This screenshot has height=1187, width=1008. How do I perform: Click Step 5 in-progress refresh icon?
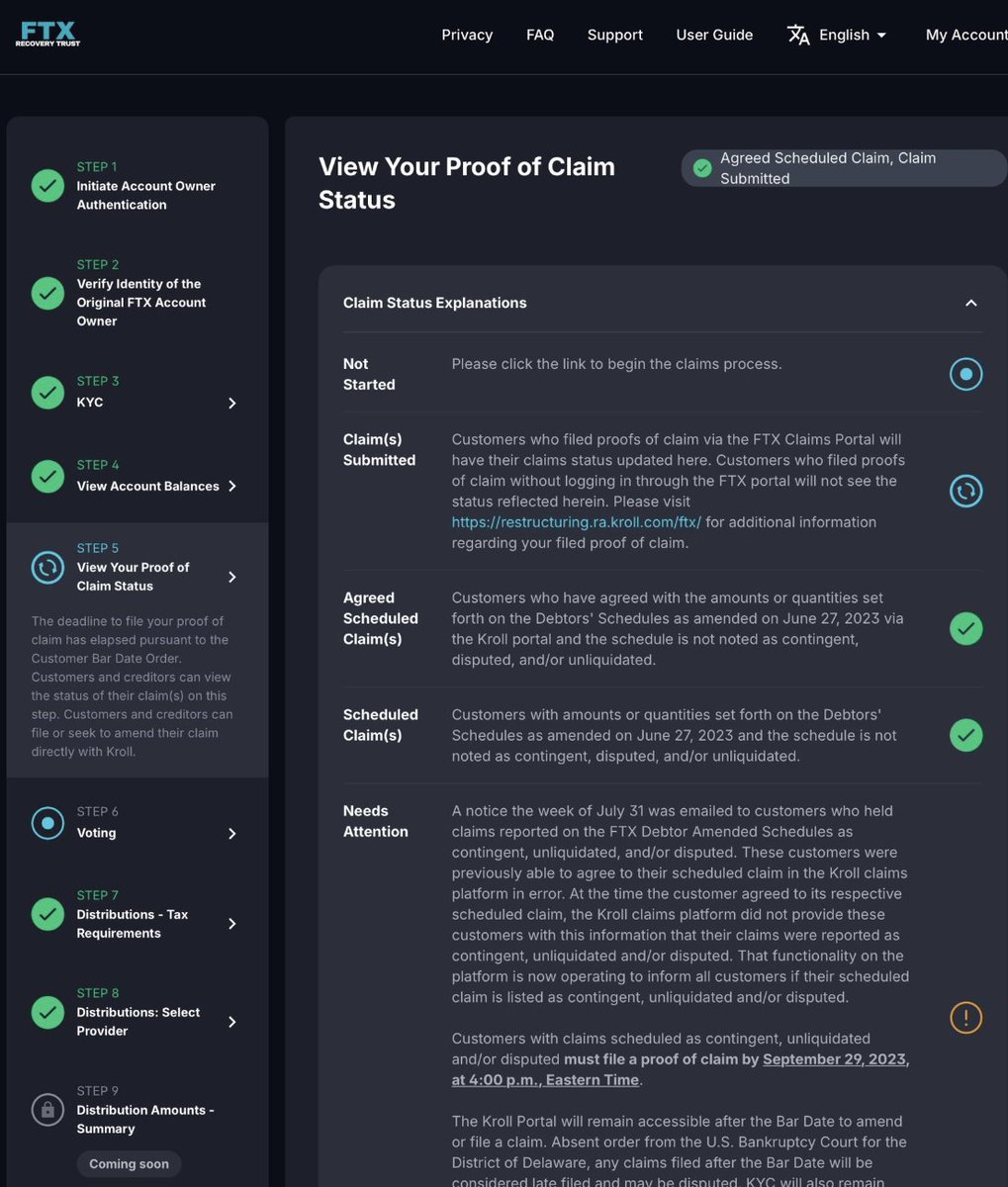click(x=47, y=567)
